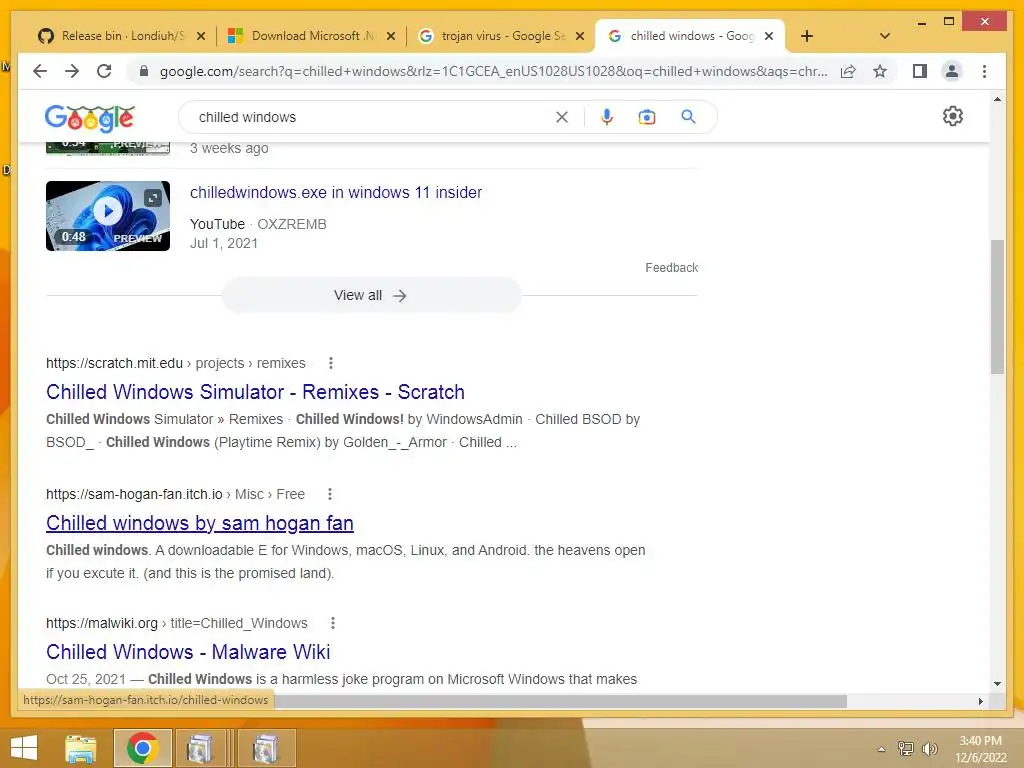Open chilledwindows.exe in windows 11 insider
1024x768 pixels.
(336, 193)
